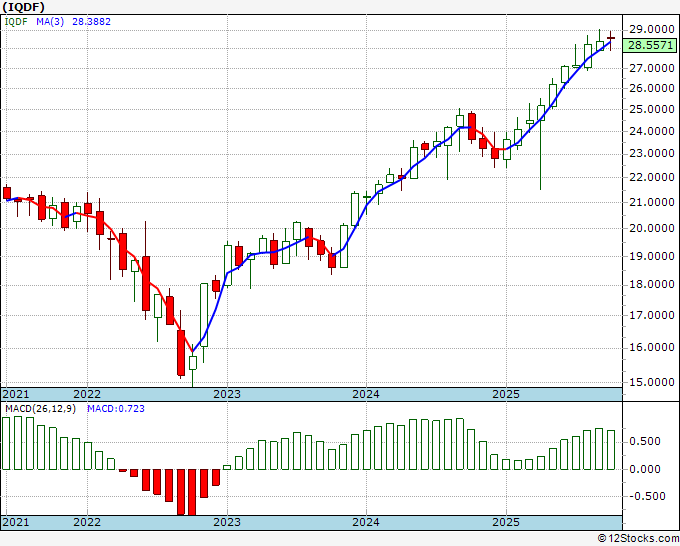Click the (IQDF) ticker title
Screen dimensions: 680x546
[x=24, y=7]
